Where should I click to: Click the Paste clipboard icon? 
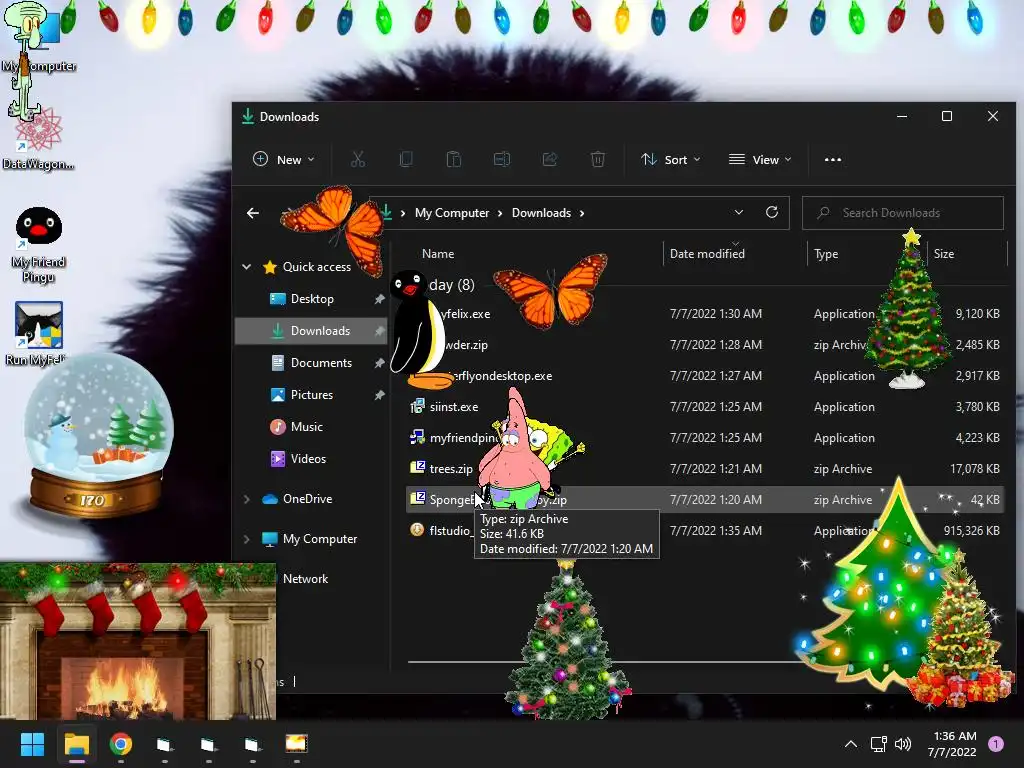(454, 159)
